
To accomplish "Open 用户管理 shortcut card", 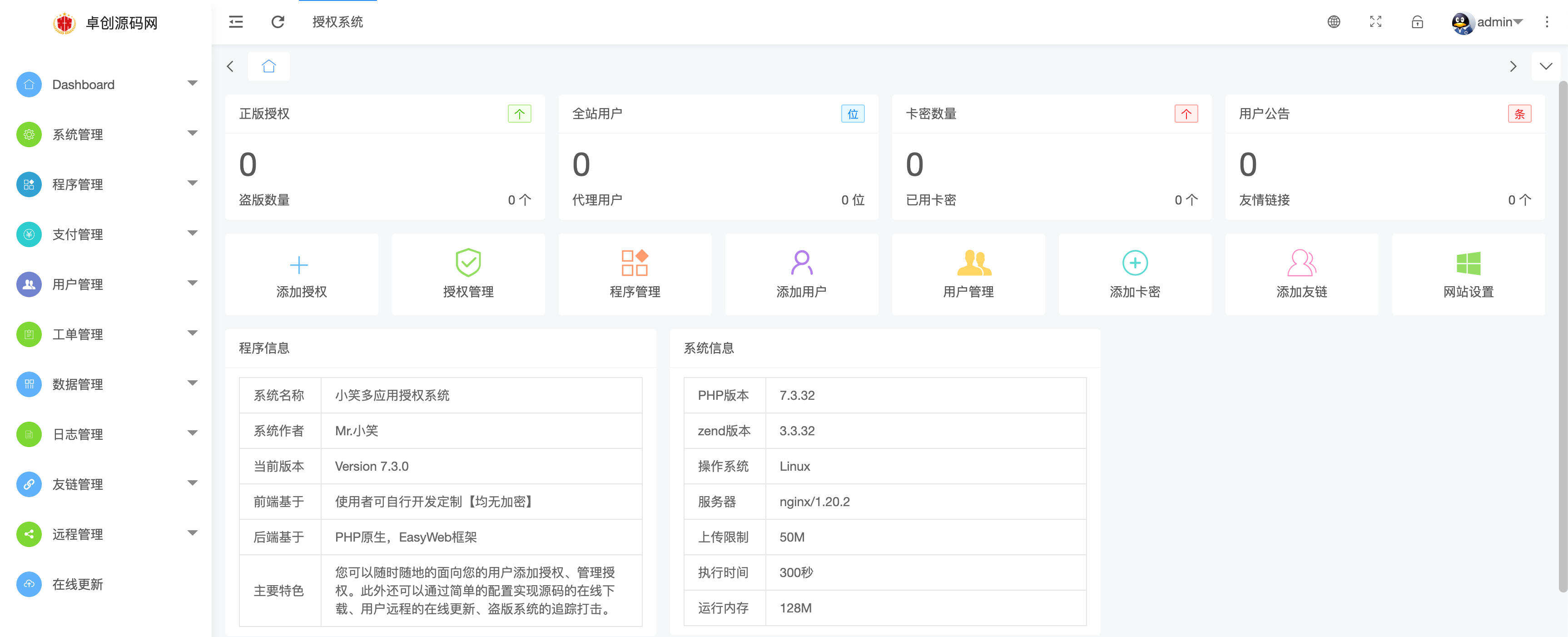I will [968, 274].
